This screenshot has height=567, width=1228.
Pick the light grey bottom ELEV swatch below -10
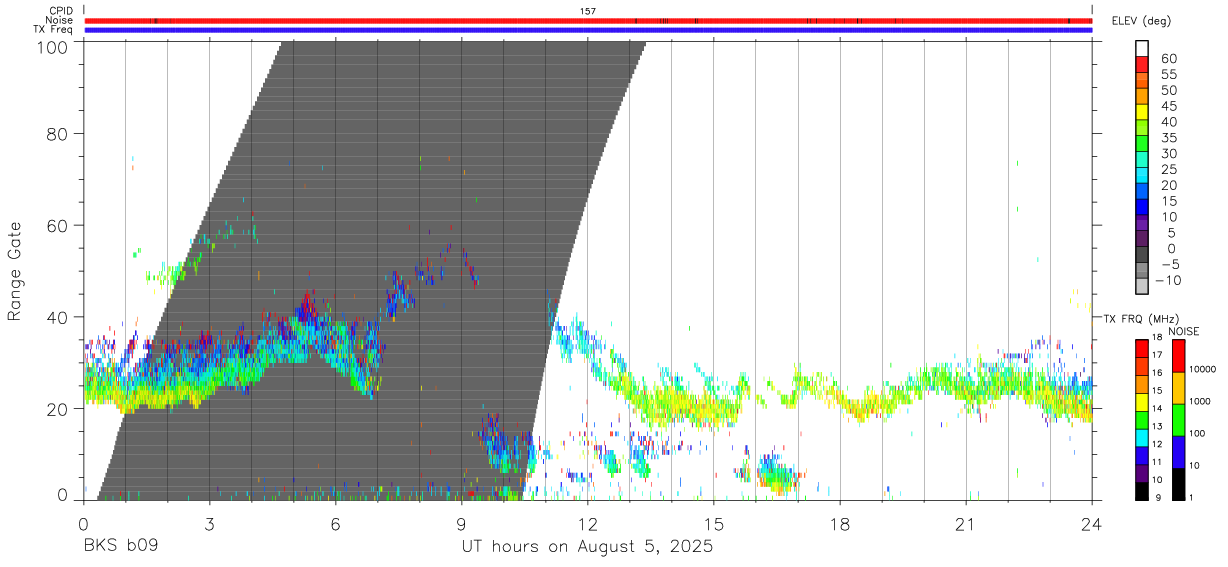click(x=1142, y=286)
